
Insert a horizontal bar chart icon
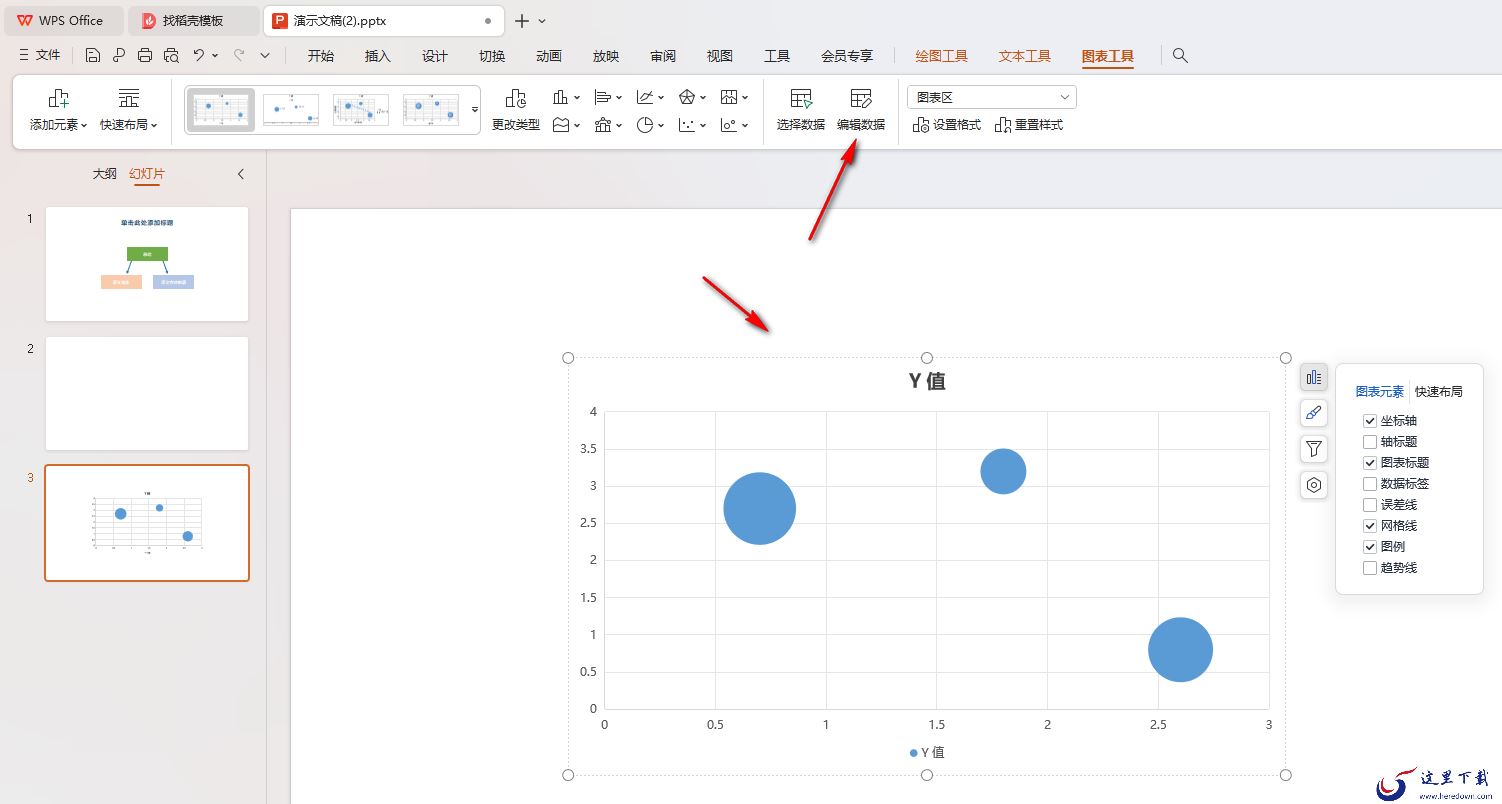tap(603, 97)
